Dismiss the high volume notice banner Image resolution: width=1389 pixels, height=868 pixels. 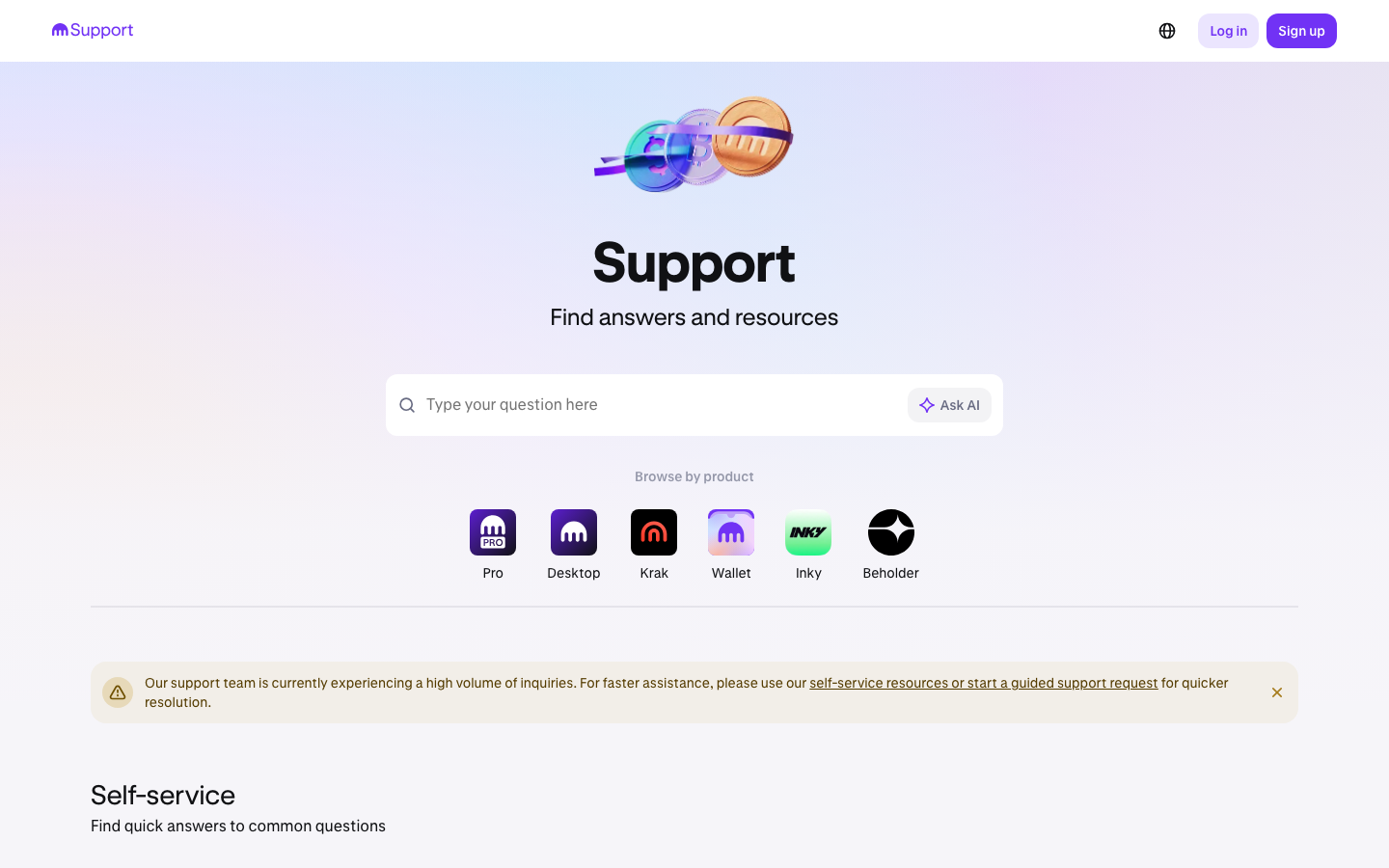(x=1277, y=692)
